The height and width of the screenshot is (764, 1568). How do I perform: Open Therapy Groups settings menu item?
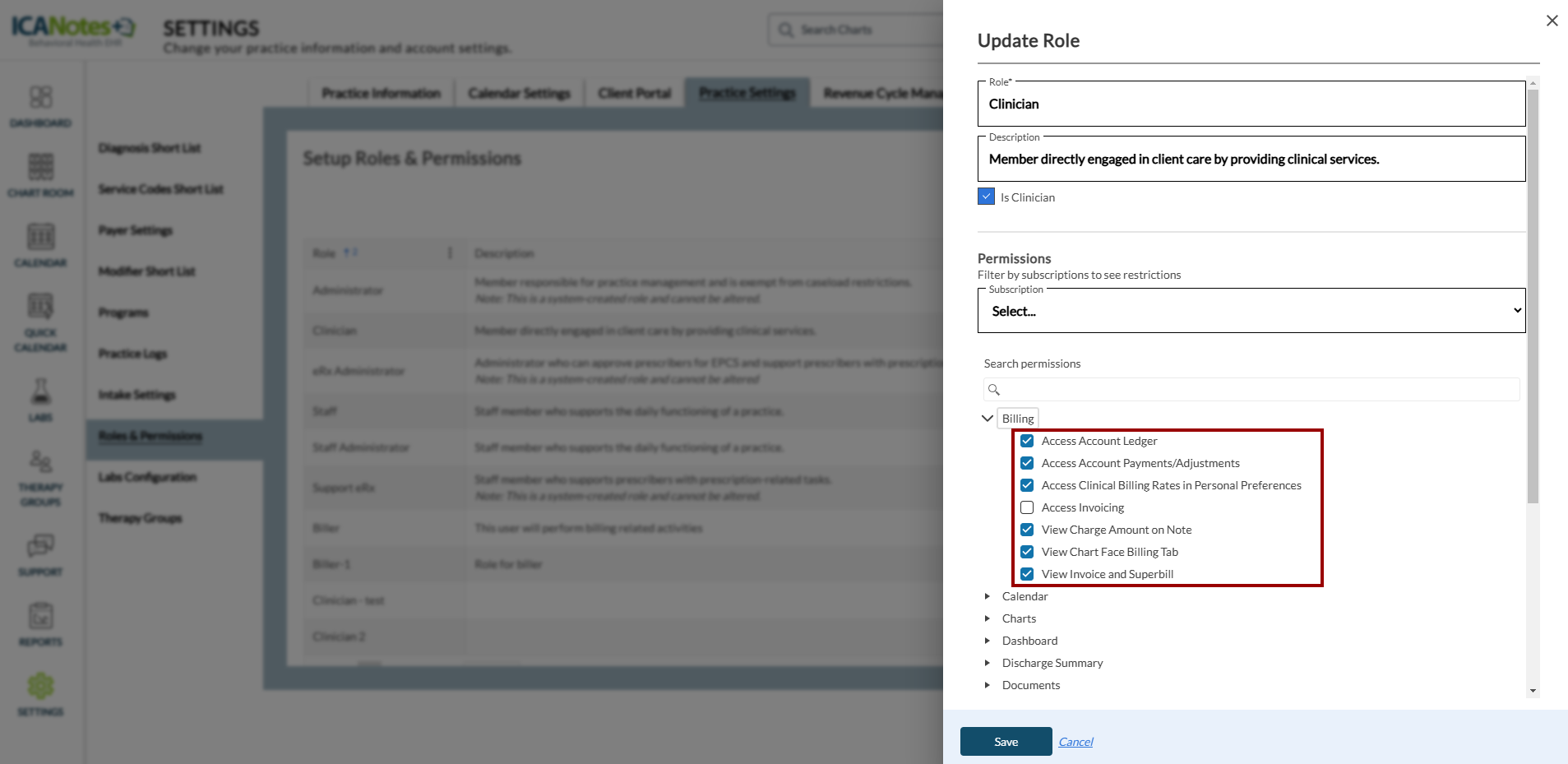point(140,518)
